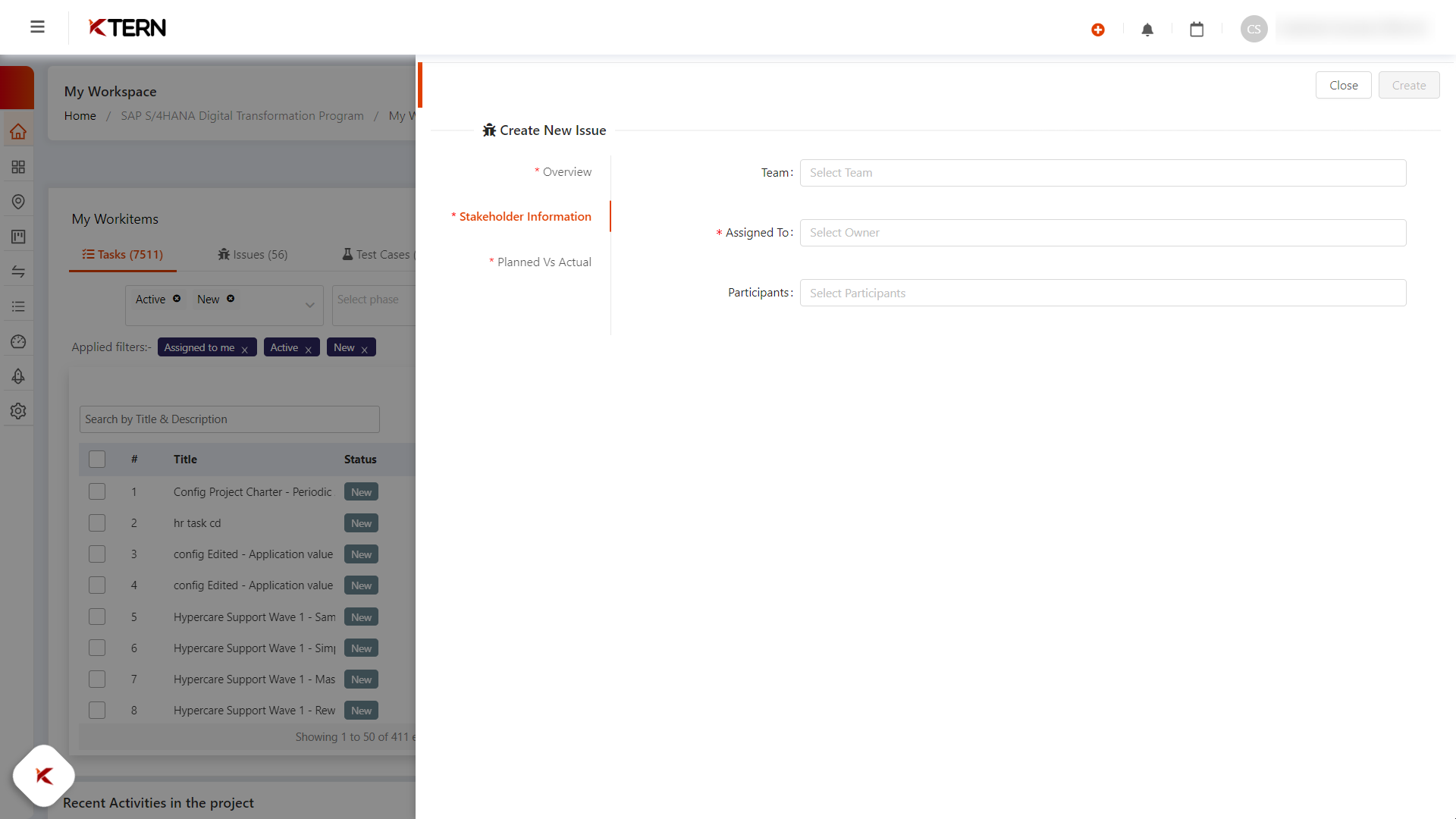The height and width of the screenshot is (819, 1456).
Task: Open the 'hr task cd' task
Action: [197, 523]
